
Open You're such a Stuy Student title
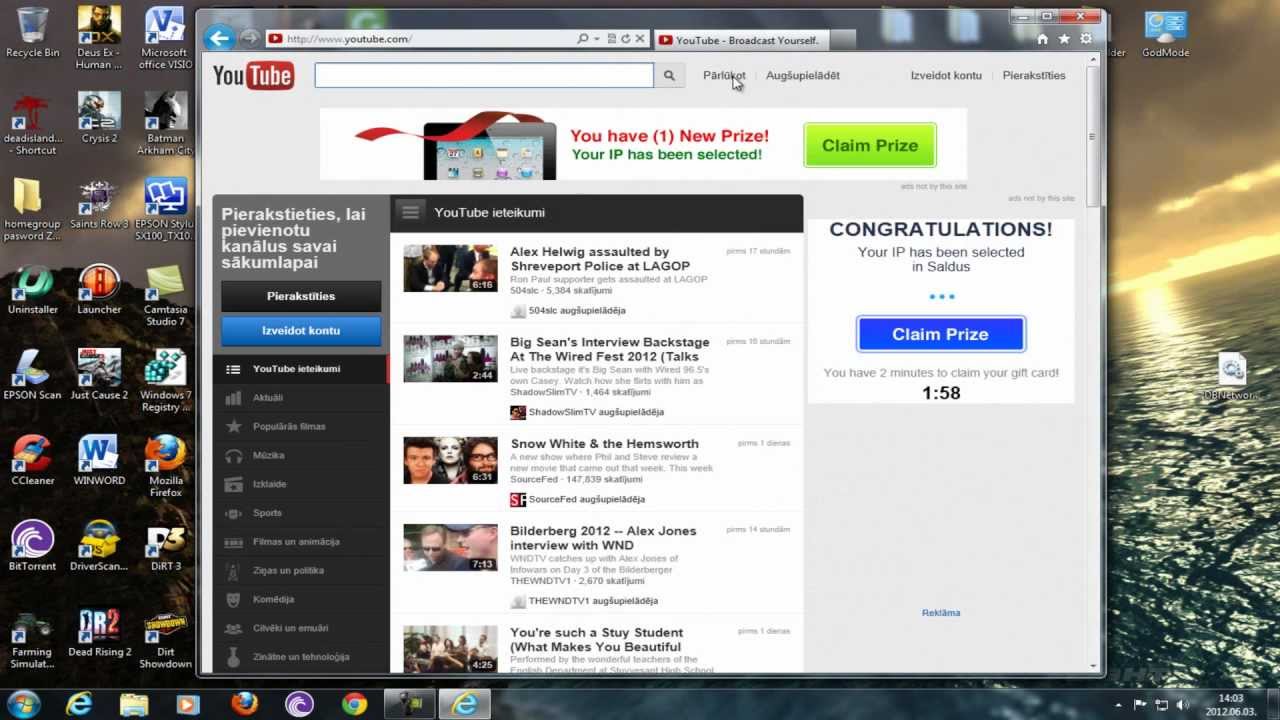tap(596, 640)
